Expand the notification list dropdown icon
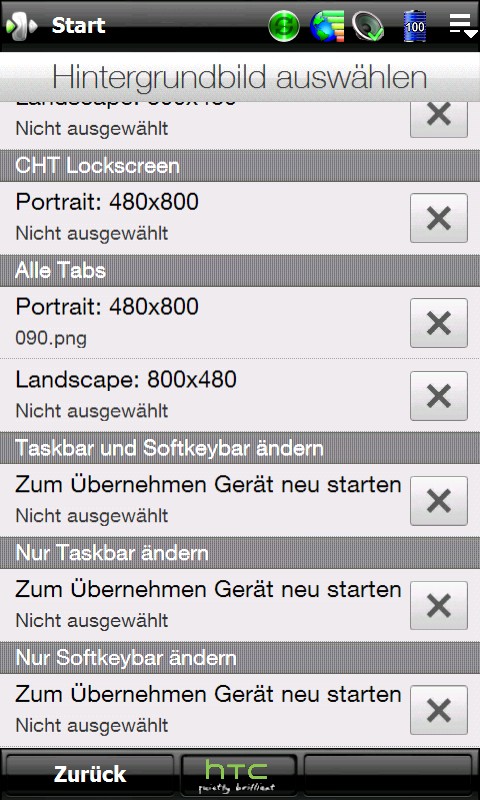 (x=463, y=25)
